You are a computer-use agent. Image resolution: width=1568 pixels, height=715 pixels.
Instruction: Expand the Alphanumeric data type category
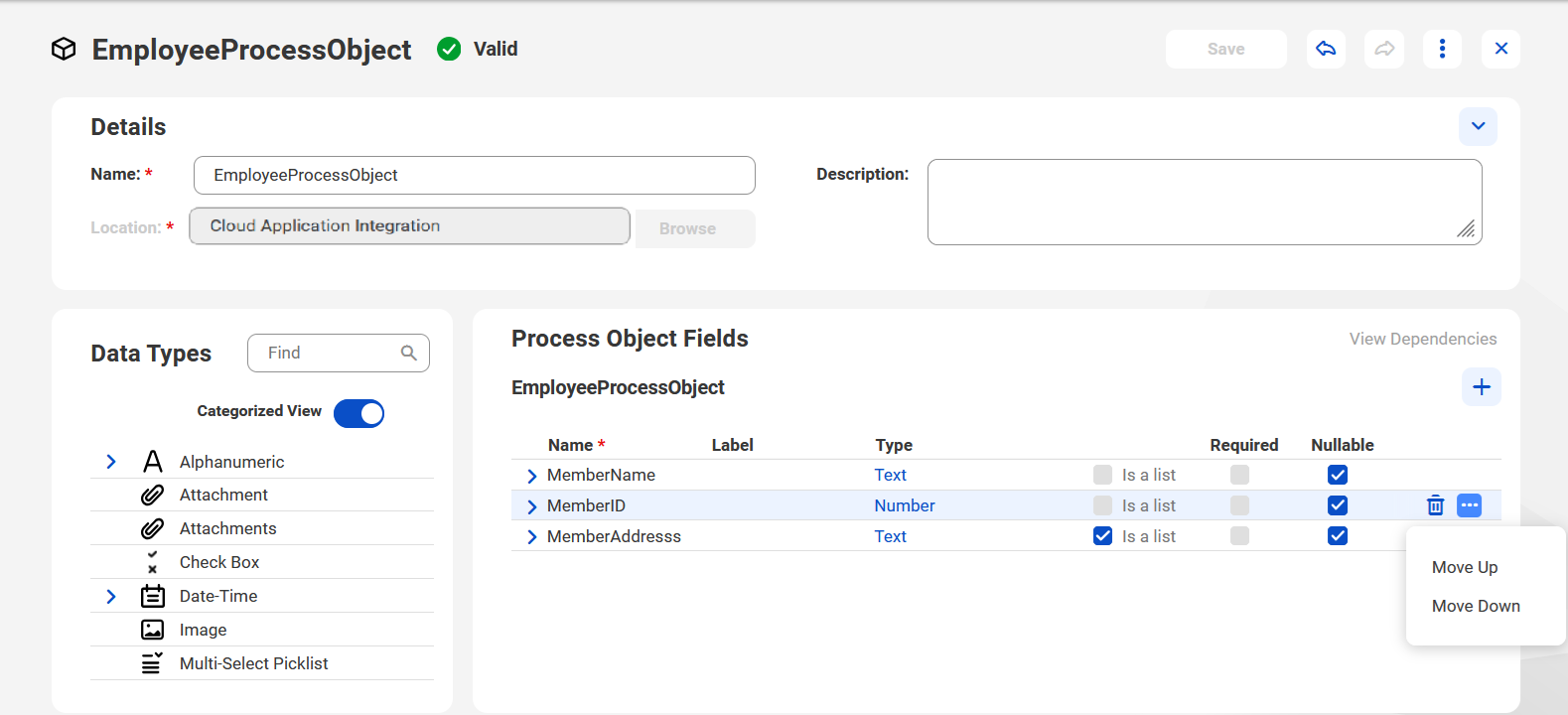(x=111, y=462)
